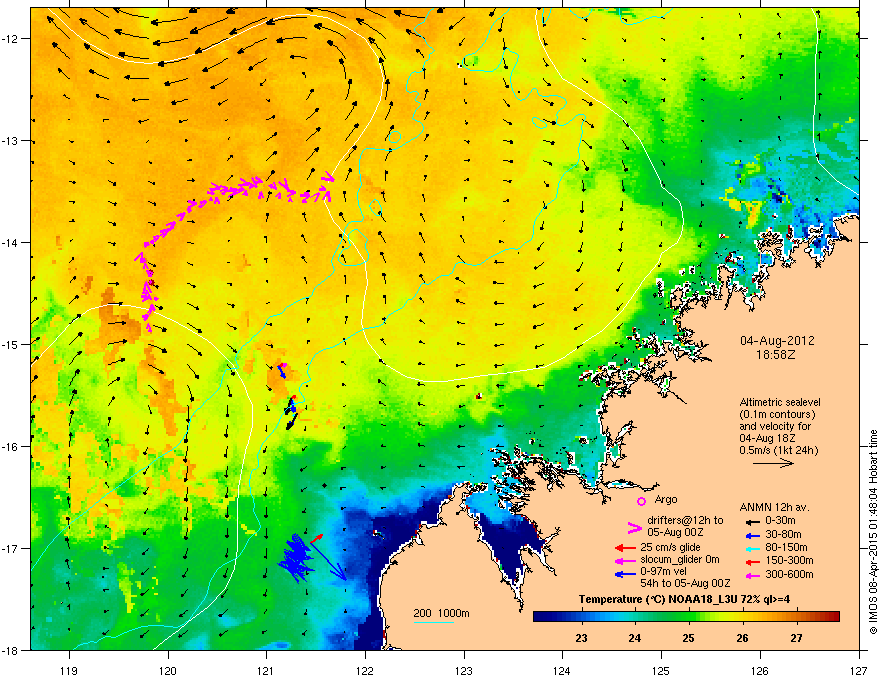The height and width of the screenshot is (680, 880).
Task: Select the magenta slocum_glider 0m legend arrow
Action: [x=625, y=560]
